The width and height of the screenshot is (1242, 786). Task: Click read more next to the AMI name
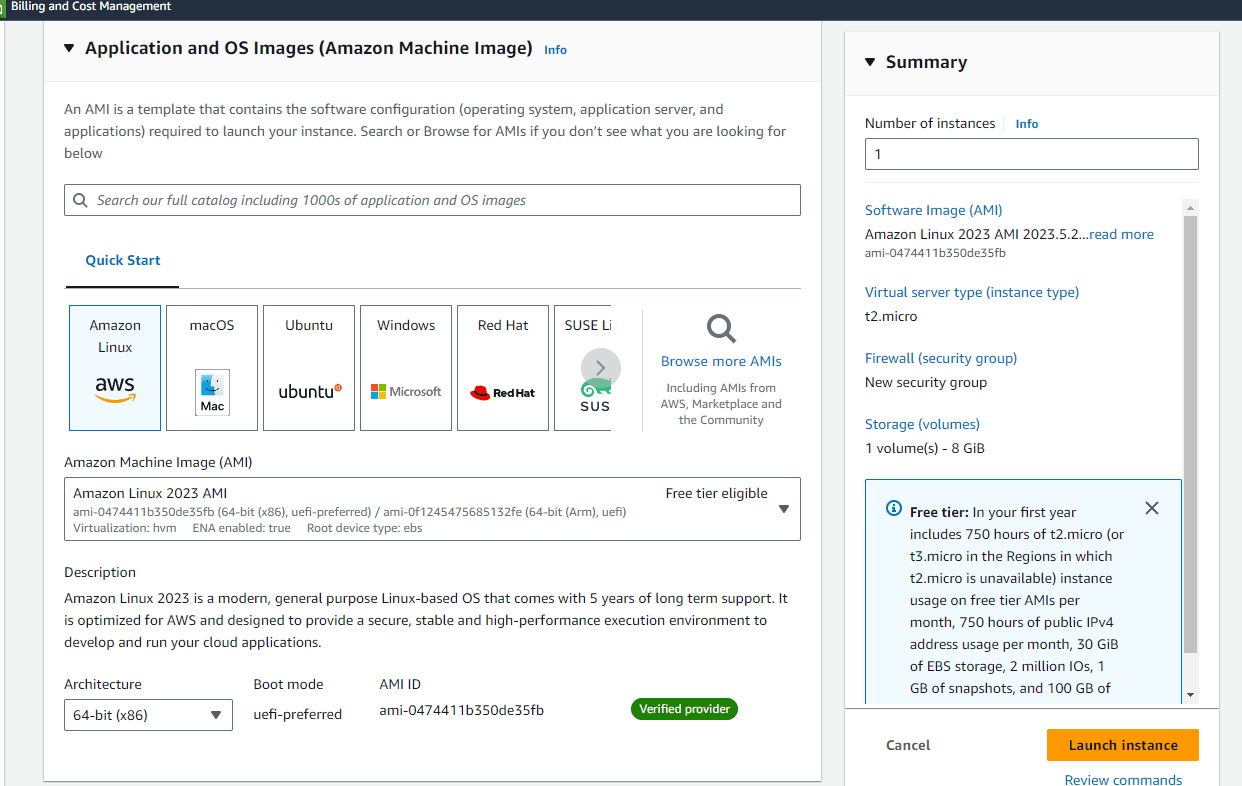(x=1120, y=233)
